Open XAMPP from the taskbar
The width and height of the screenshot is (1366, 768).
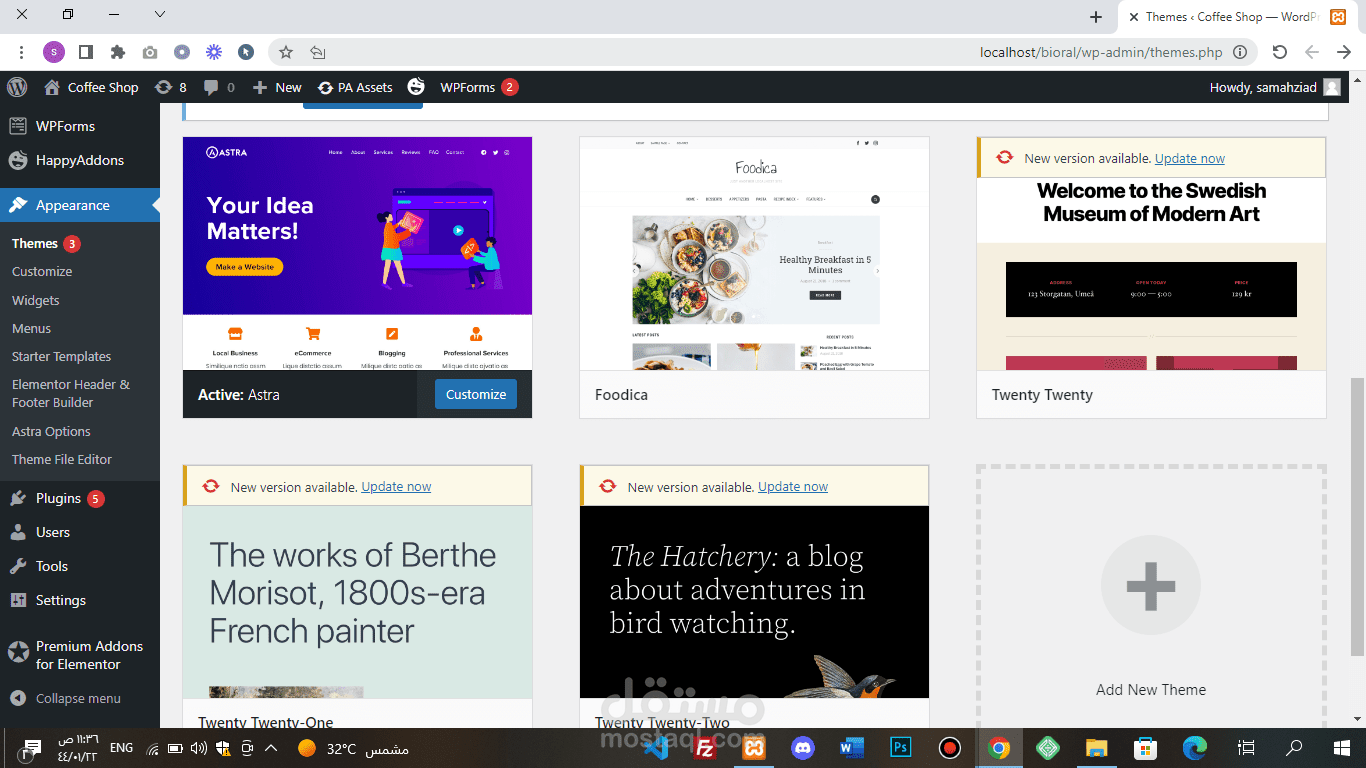click(x=754, y=748)
